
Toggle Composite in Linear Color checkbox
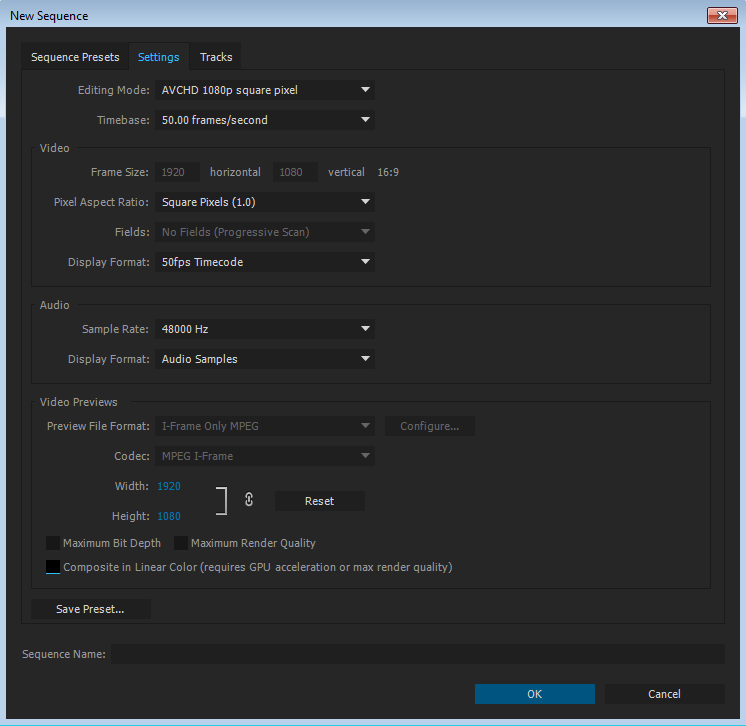click(53, 567)
